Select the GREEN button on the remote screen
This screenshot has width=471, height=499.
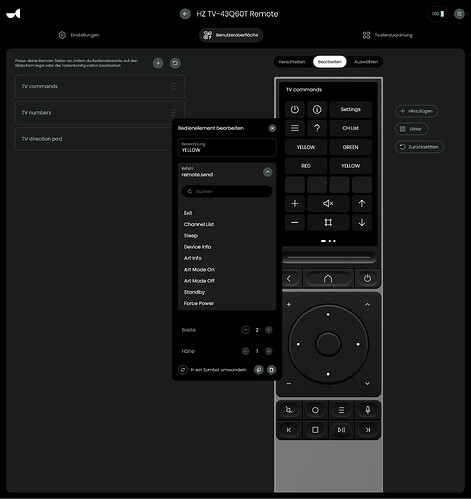[x=350, y=147]
